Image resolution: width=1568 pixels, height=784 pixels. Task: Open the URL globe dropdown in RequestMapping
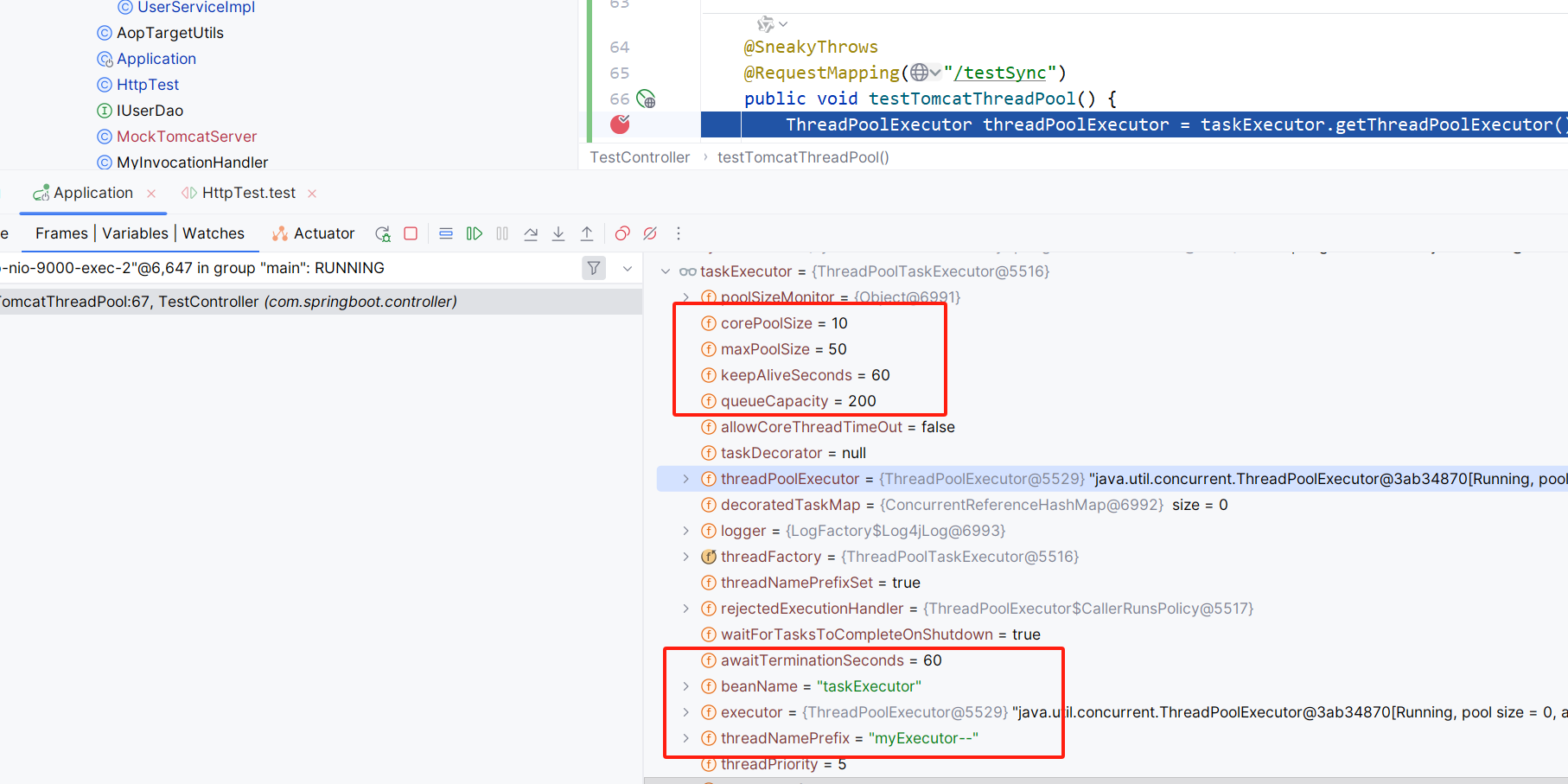click(x=925, y=73)
